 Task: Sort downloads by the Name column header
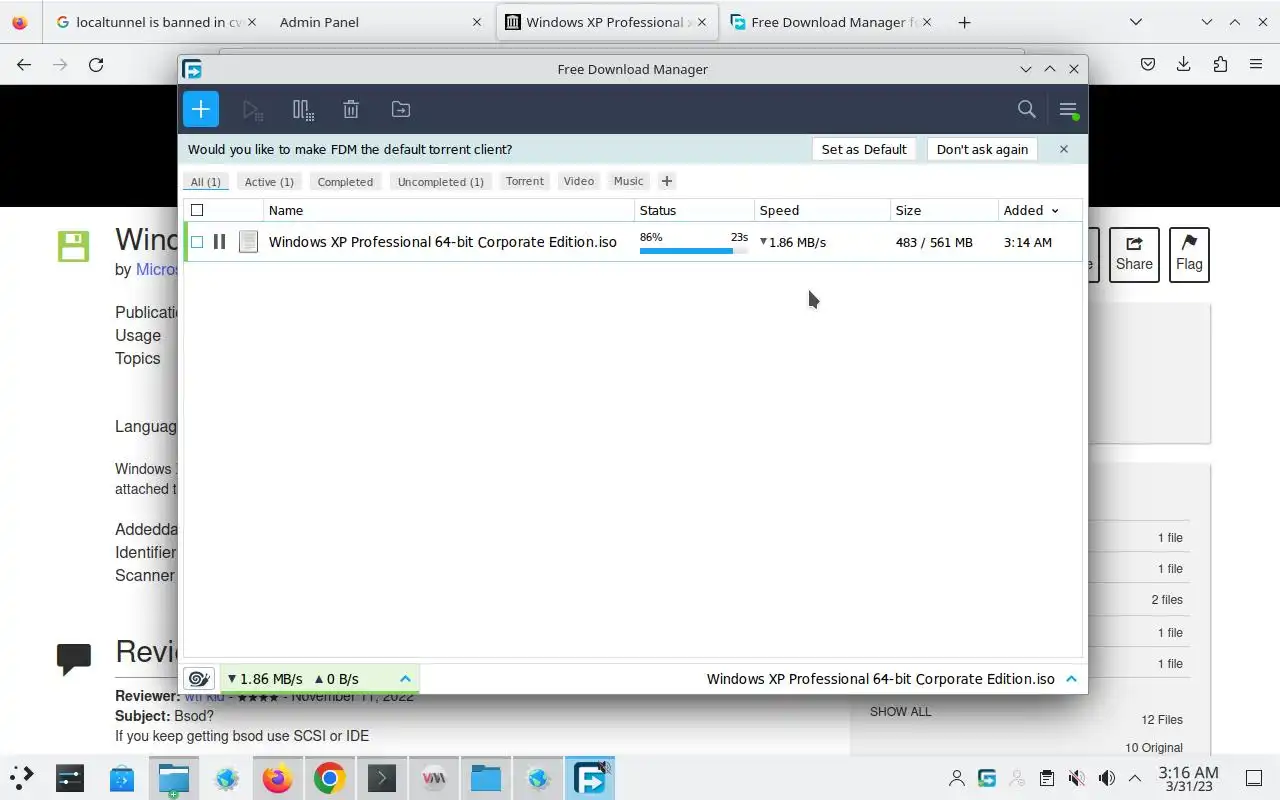449,210
